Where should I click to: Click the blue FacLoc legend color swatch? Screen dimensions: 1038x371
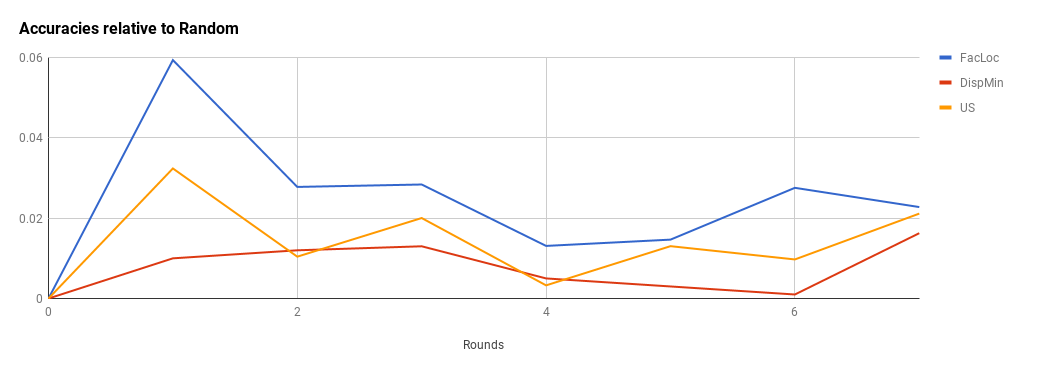945,58
